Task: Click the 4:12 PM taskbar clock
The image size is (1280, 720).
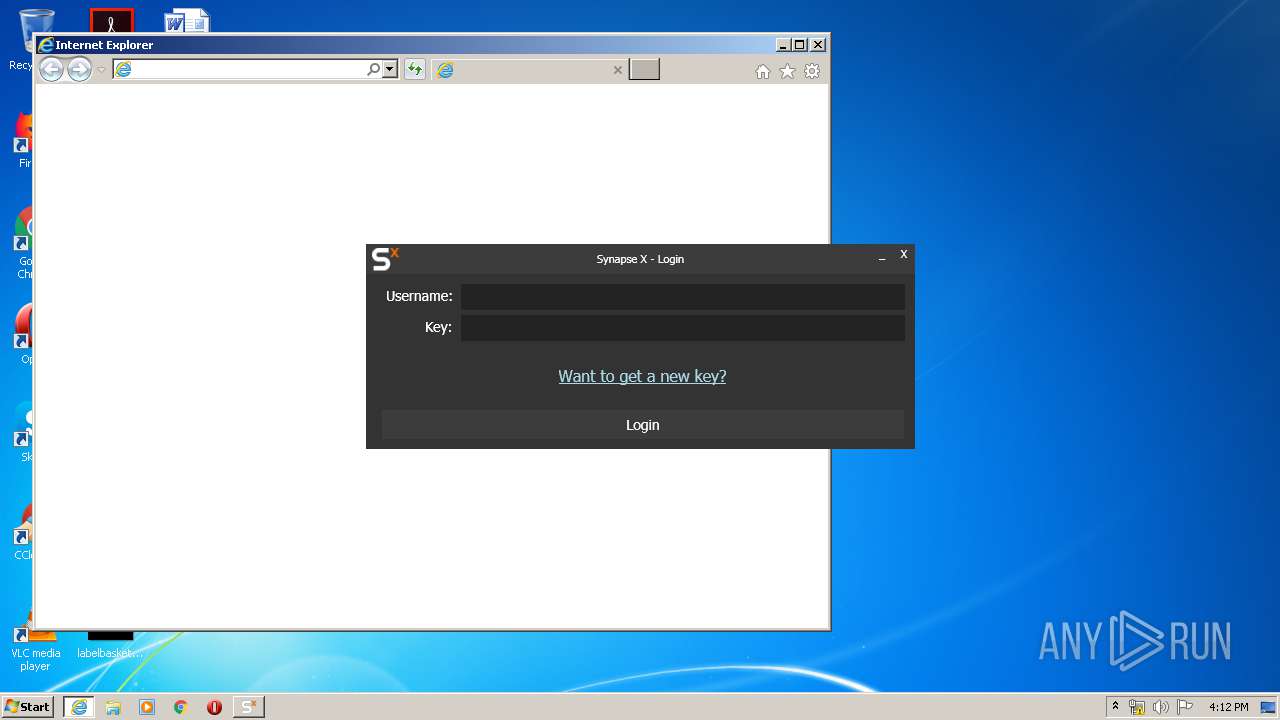Action: 1228,707
